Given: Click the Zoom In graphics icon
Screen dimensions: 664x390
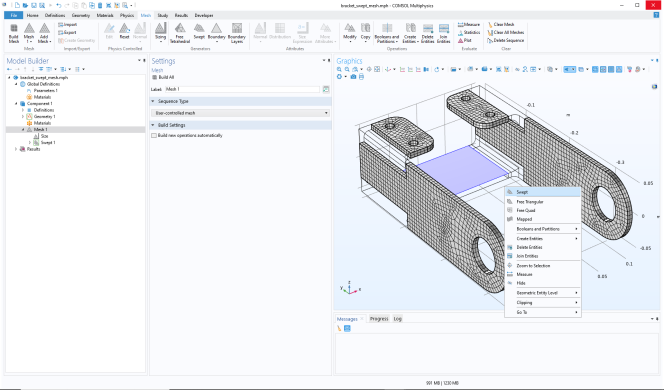Looking at the screenshot, I should [x=339, y=69].
